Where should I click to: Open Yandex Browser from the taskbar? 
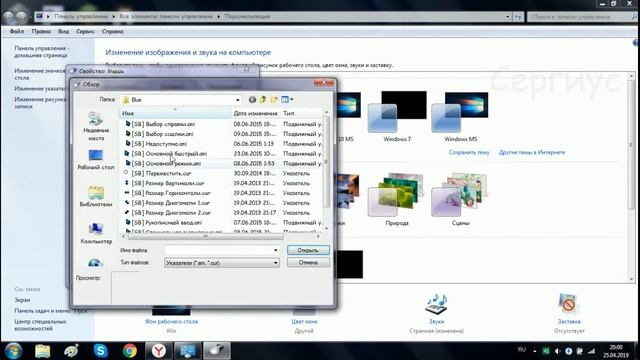(159, 351)
